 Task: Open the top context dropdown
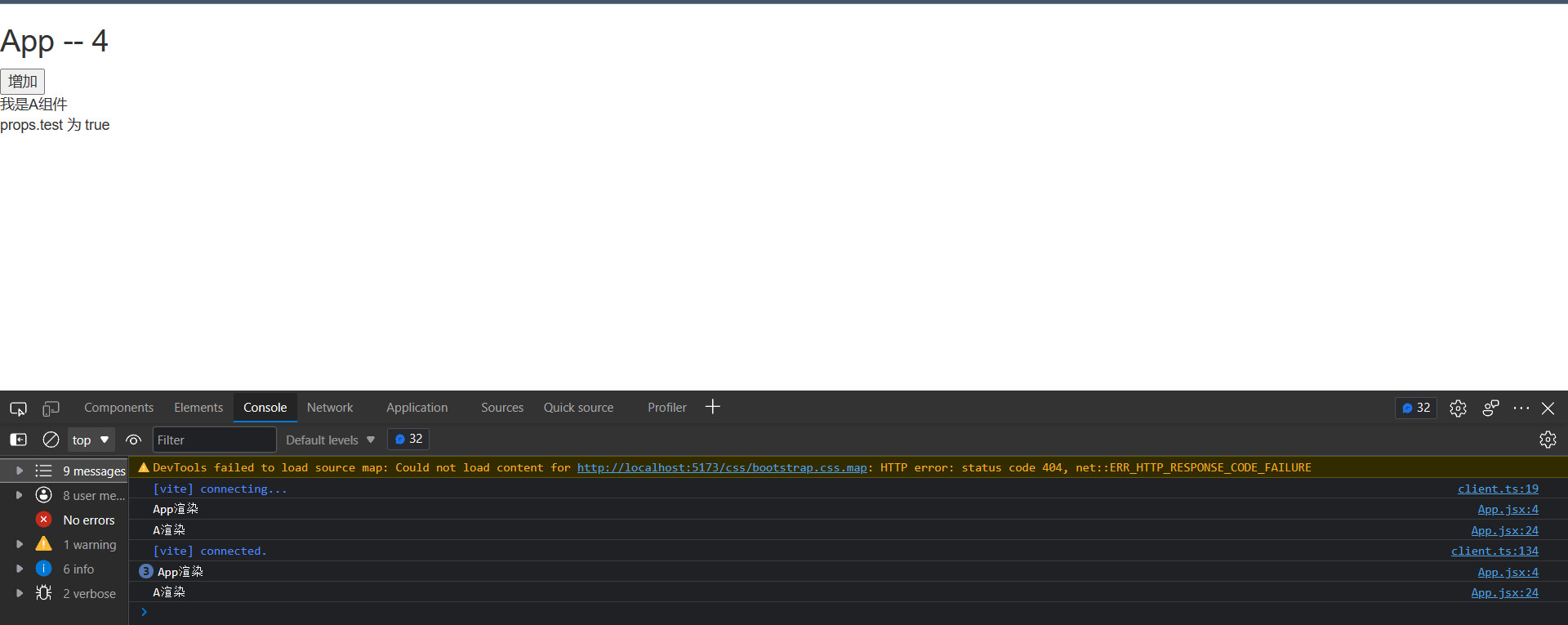pos(91,440)
